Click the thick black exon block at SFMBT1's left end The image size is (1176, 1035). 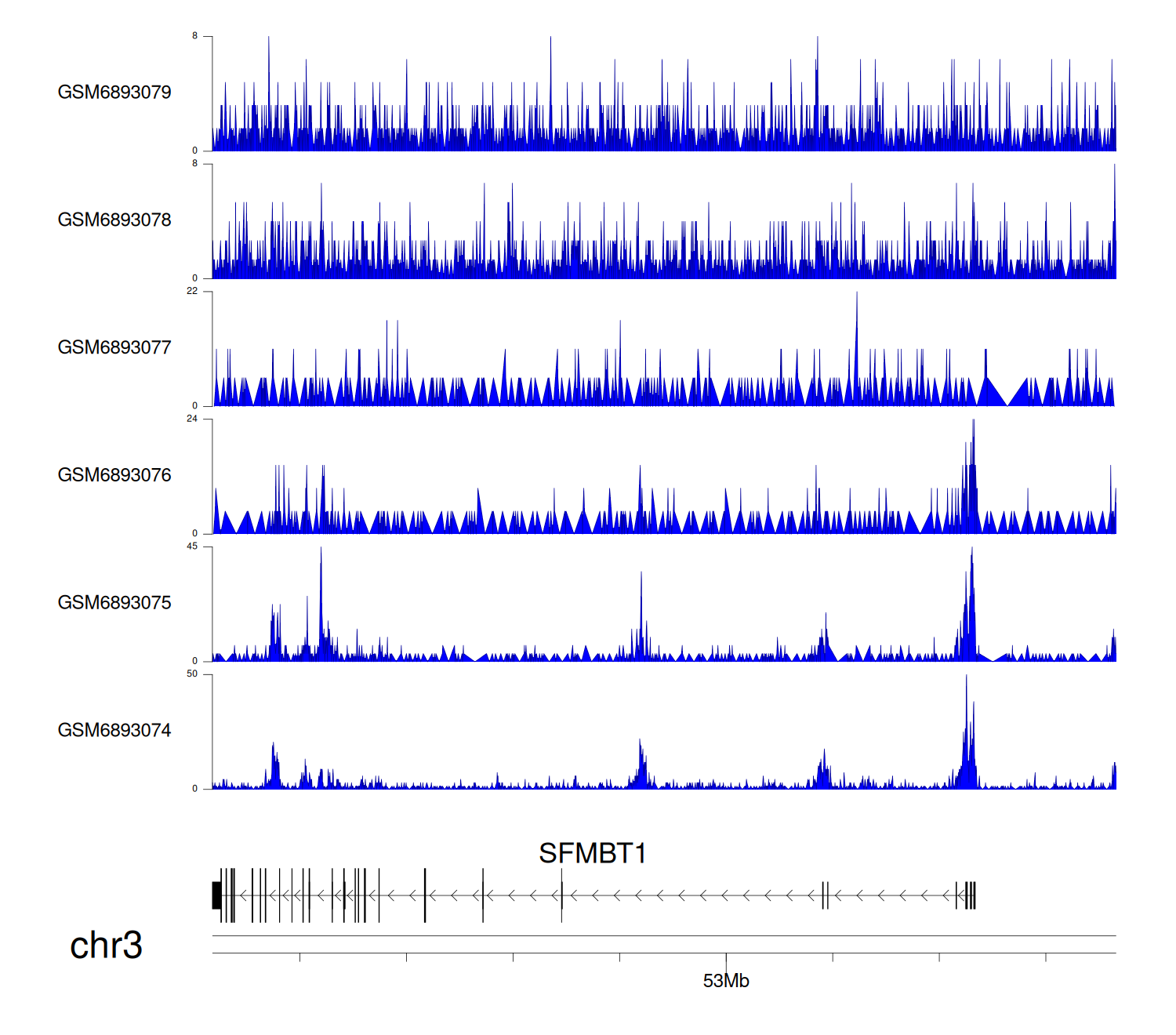pyautogui.click(x=216, y=895)
